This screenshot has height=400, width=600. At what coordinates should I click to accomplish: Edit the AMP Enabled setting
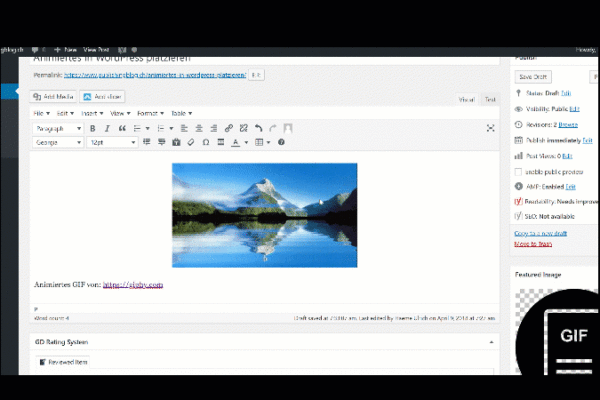[x=571, y=187]
